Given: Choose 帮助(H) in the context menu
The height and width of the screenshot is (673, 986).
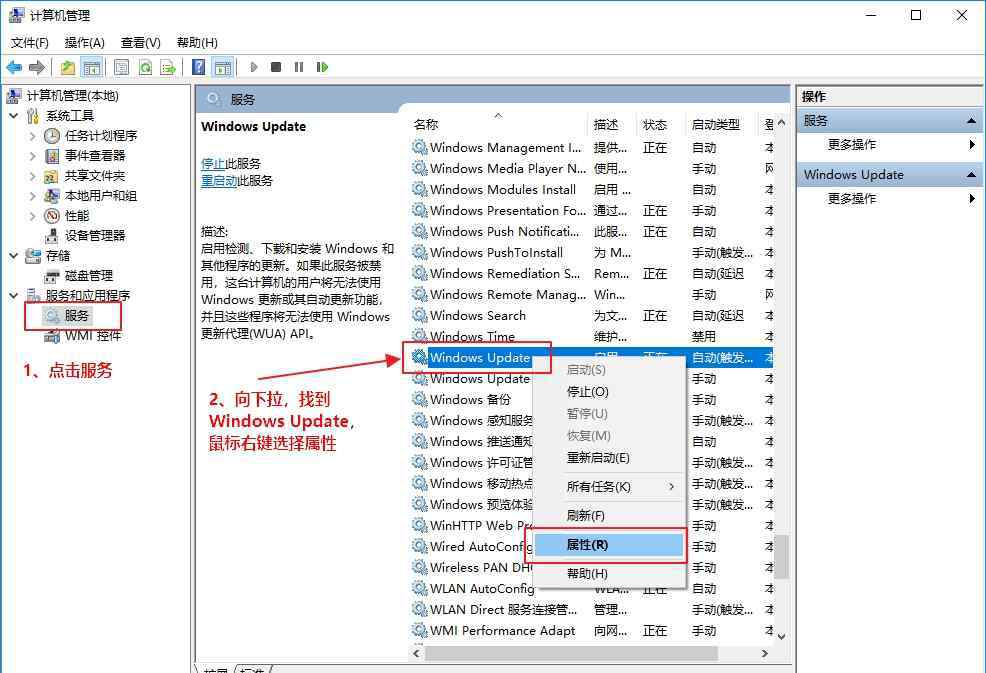Looking at the screenshot, I should [x=608, y=574].
